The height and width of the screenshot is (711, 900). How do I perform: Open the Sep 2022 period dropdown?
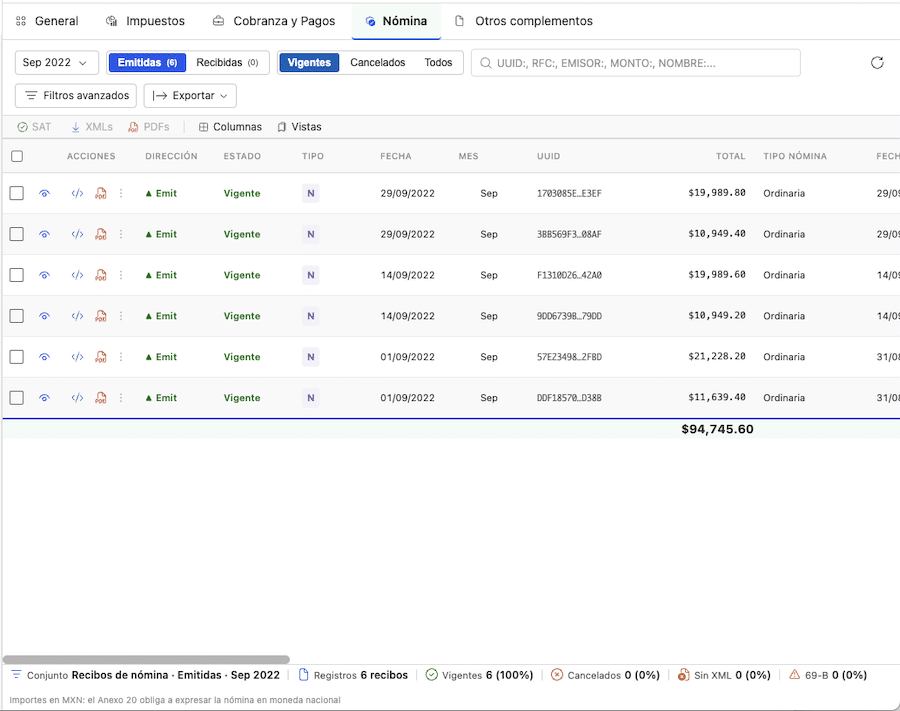(x=56, y=63)
